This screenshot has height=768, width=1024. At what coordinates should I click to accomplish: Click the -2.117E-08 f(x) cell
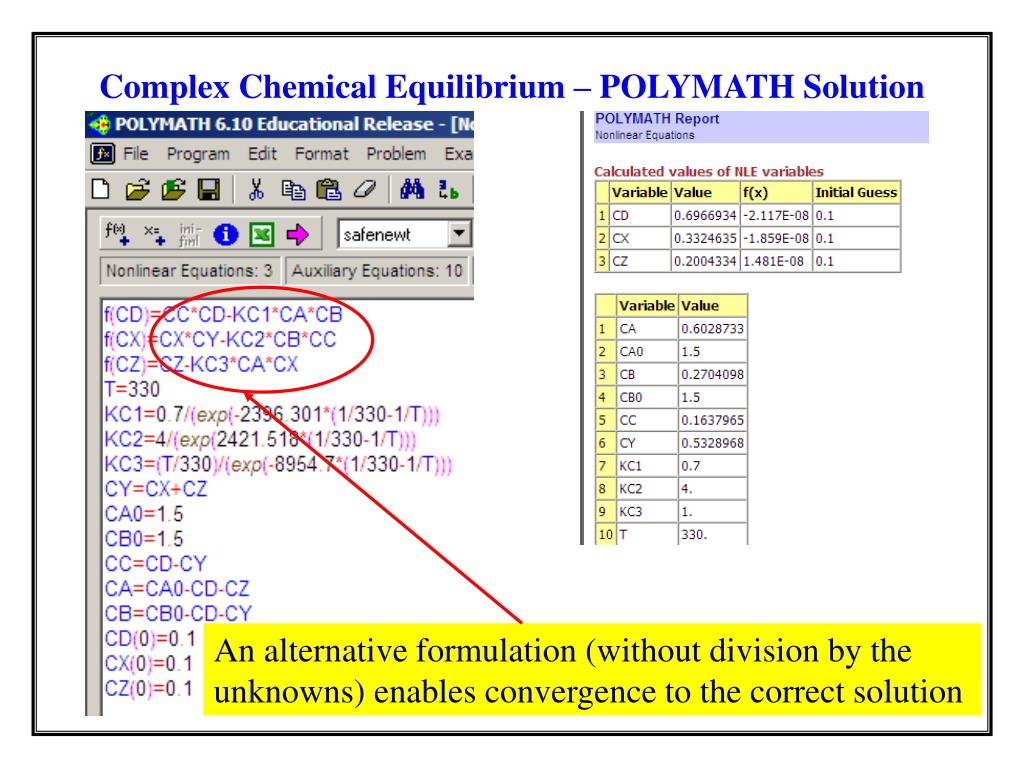775,216
